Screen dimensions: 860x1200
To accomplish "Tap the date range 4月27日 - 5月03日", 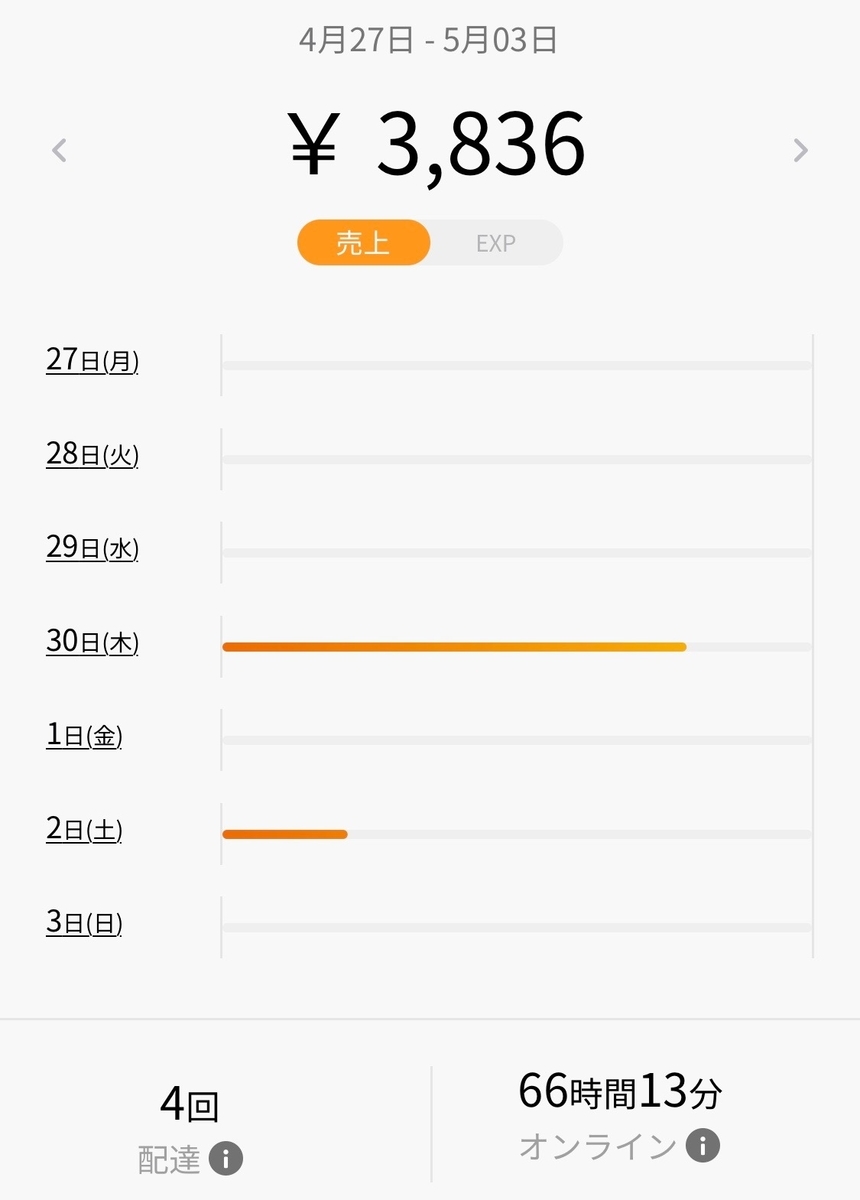I will pyautogui.click(x=428, y=40).
